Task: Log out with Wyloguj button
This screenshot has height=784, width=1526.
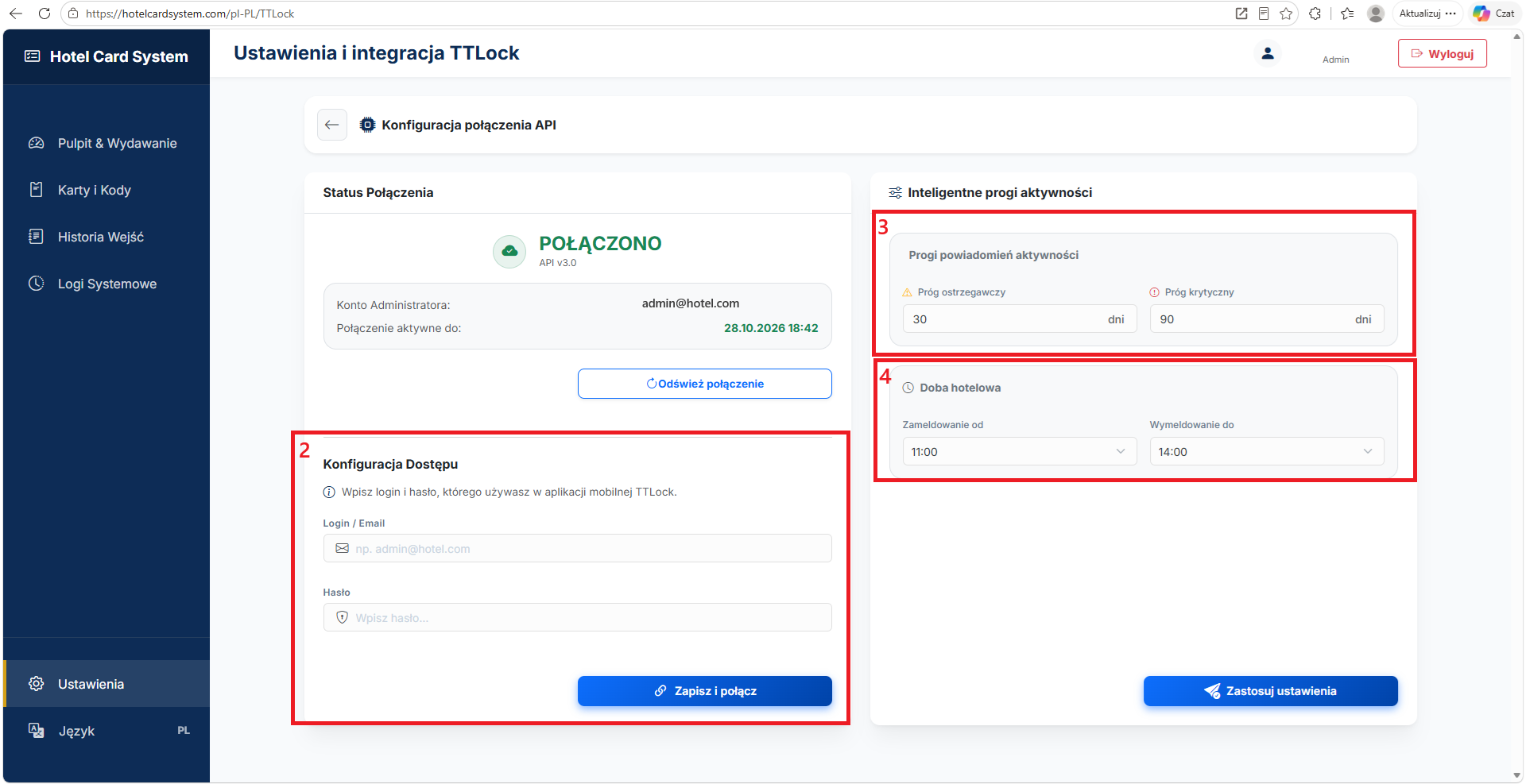Action: (1442, 54)
